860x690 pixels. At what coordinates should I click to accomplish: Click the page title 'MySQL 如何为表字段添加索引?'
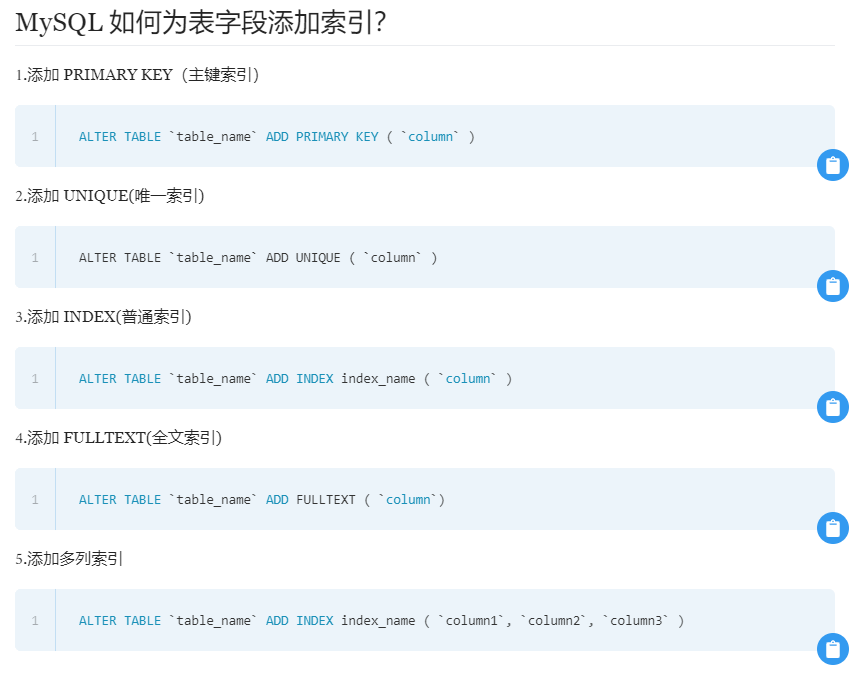[x=201, y=23]
